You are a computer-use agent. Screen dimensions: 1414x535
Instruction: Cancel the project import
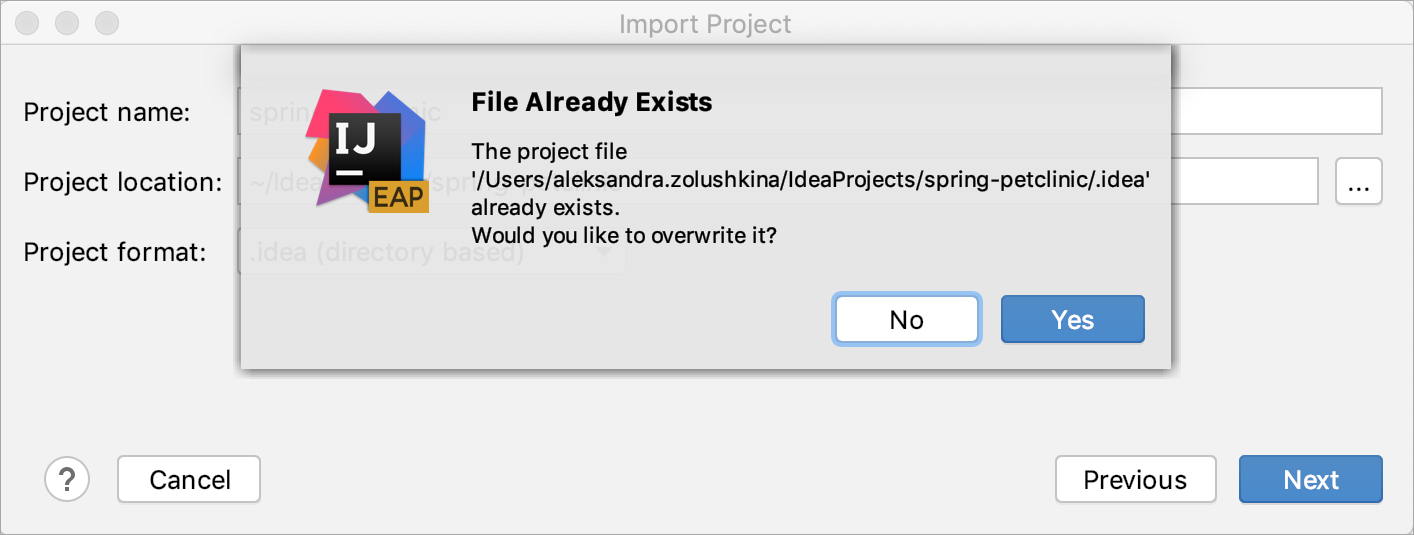coord(189,479)
